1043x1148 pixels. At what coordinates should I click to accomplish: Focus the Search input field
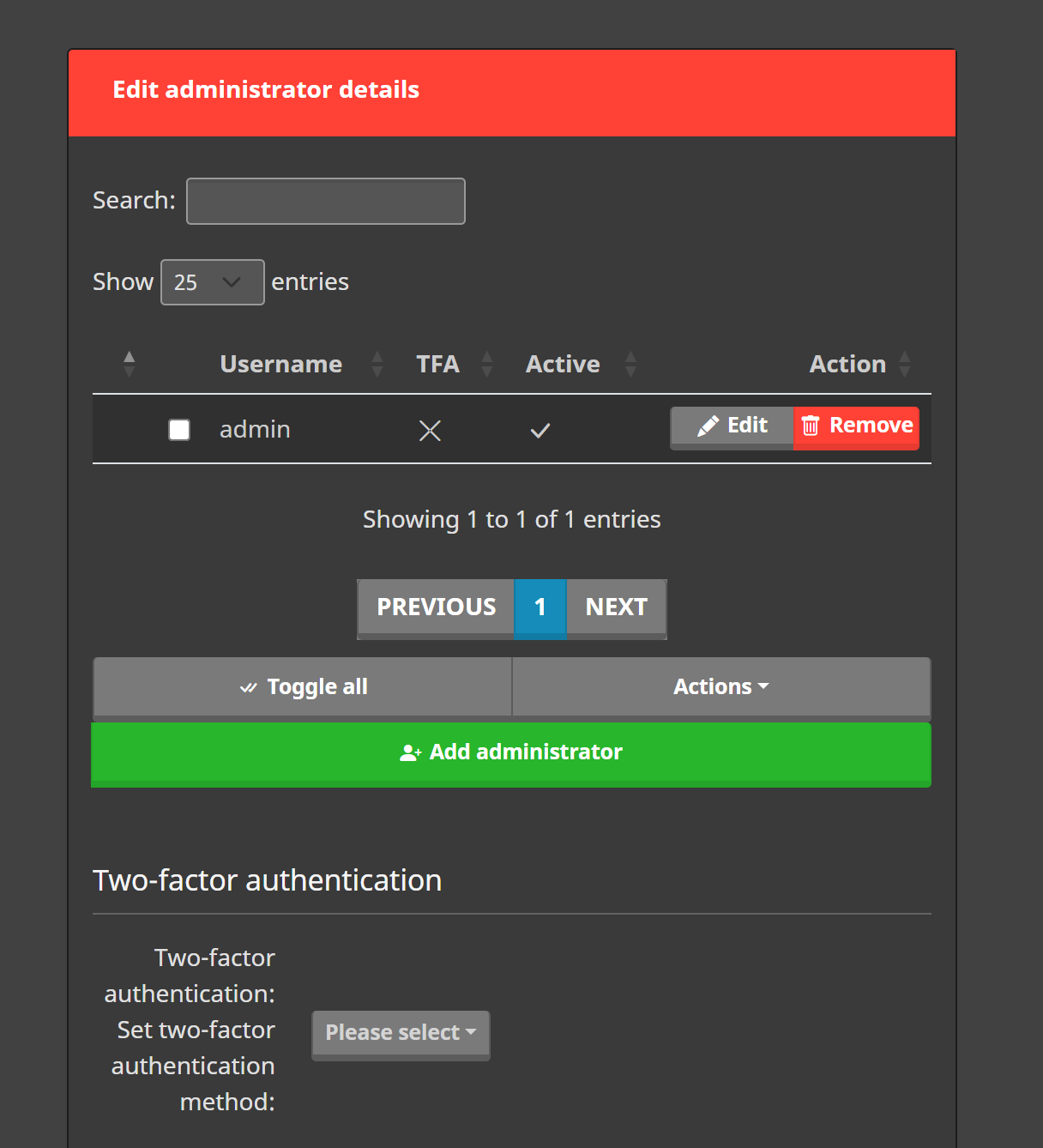click(326, 201)
